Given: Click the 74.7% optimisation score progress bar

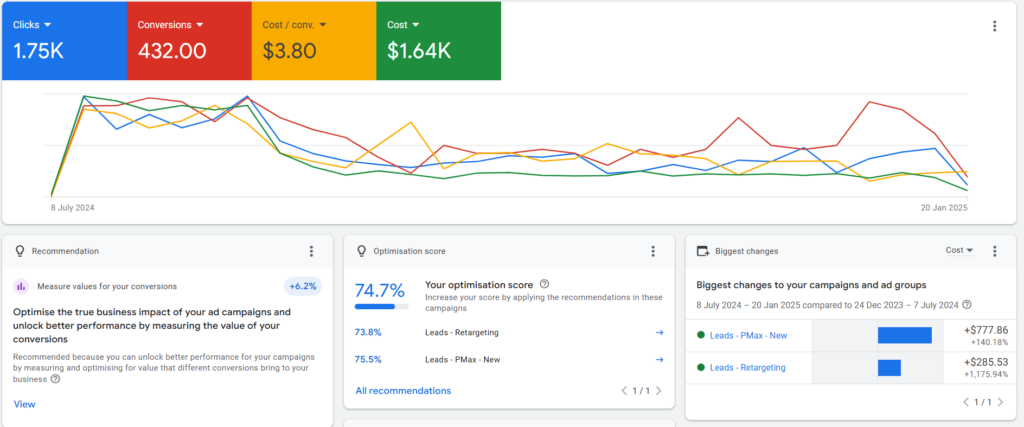Looking at the screenshot, I should 382,308.
